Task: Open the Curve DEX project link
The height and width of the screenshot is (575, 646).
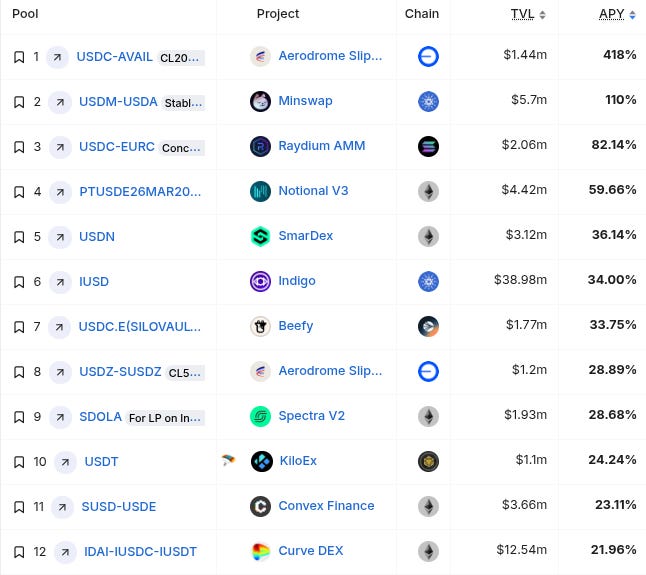Action: 311,551
